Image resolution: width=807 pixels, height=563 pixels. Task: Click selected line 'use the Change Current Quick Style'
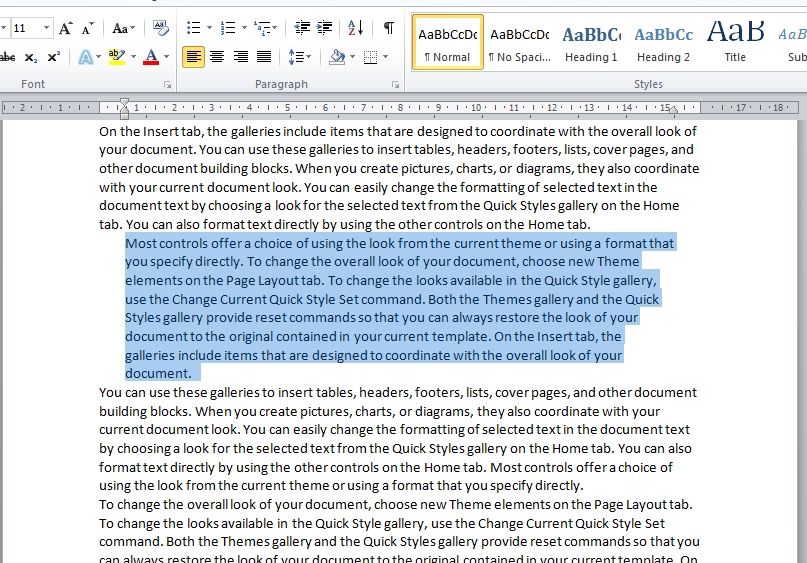click(x=392, y=299)
